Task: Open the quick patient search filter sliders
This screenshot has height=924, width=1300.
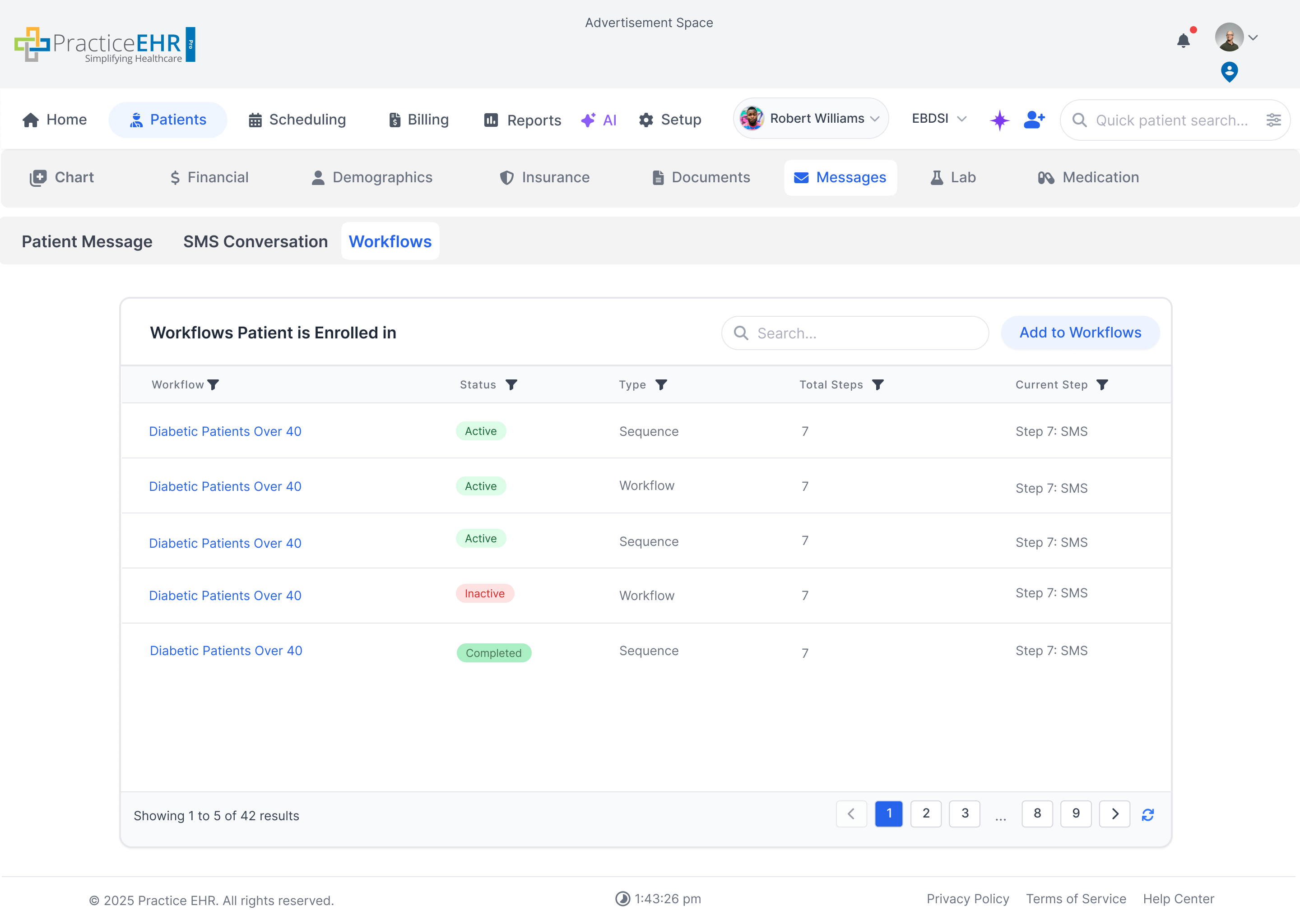Action: pyautogui.click(x=1274, y=120)
